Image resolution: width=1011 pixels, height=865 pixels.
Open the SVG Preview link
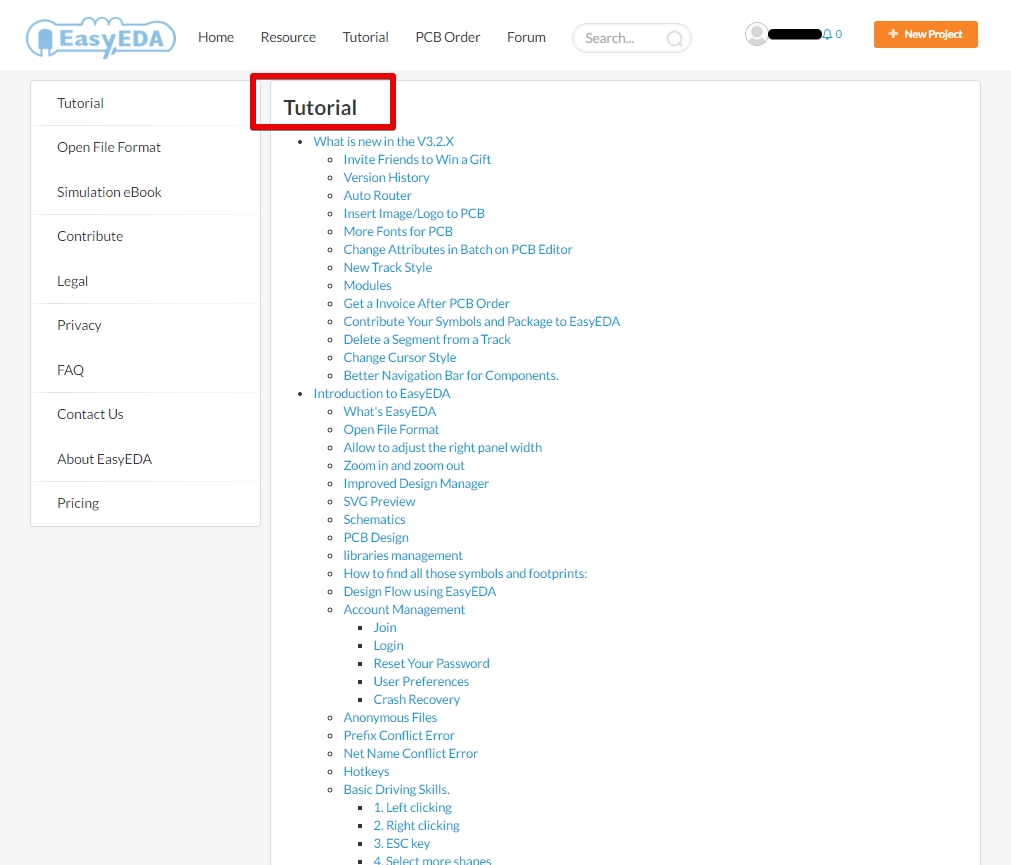point(379,502)
